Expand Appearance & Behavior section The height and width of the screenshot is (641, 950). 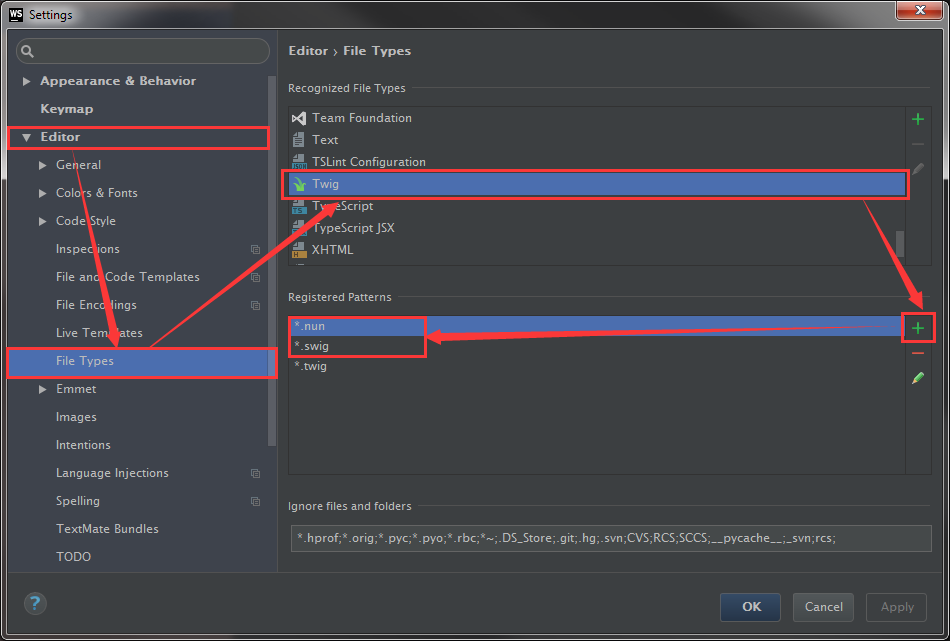tap(26, 81)
